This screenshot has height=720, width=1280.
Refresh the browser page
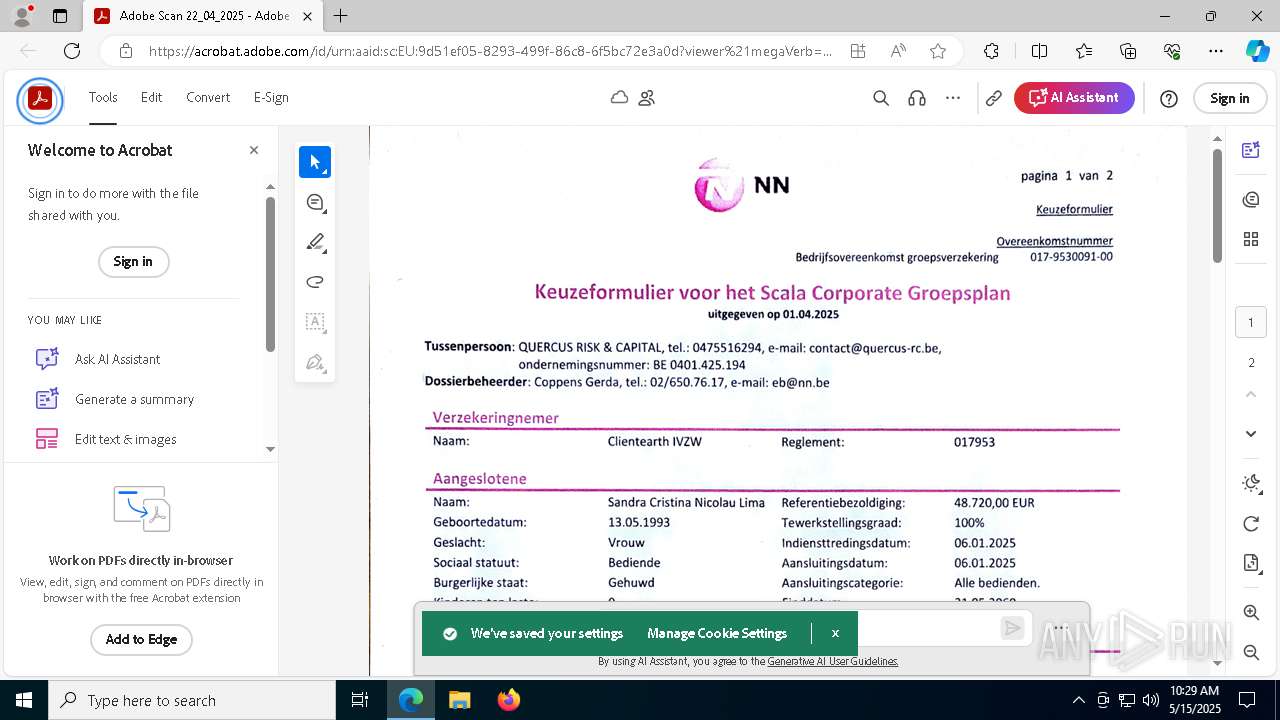[72, 51]
